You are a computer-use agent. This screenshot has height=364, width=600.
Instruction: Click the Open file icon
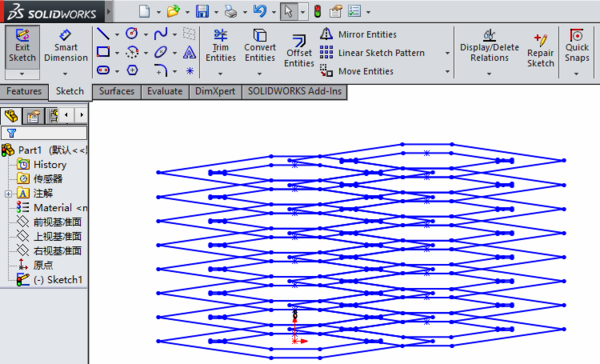tap(173, 11)
